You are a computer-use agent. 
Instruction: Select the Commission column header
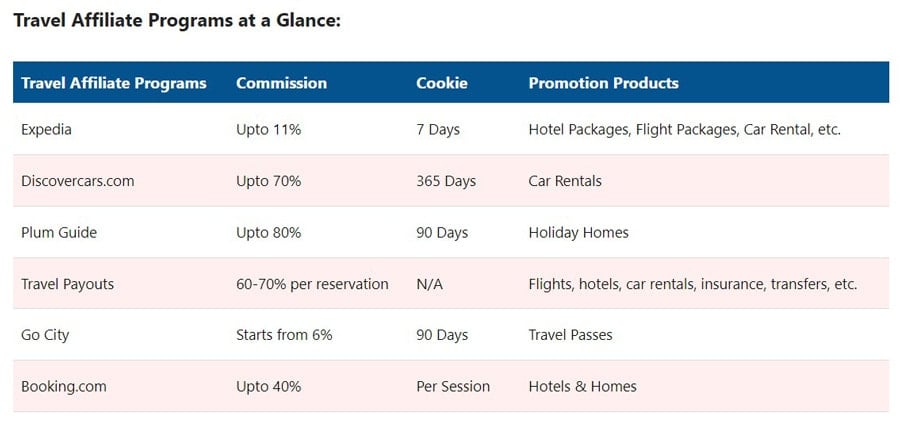tap(281, 83)
